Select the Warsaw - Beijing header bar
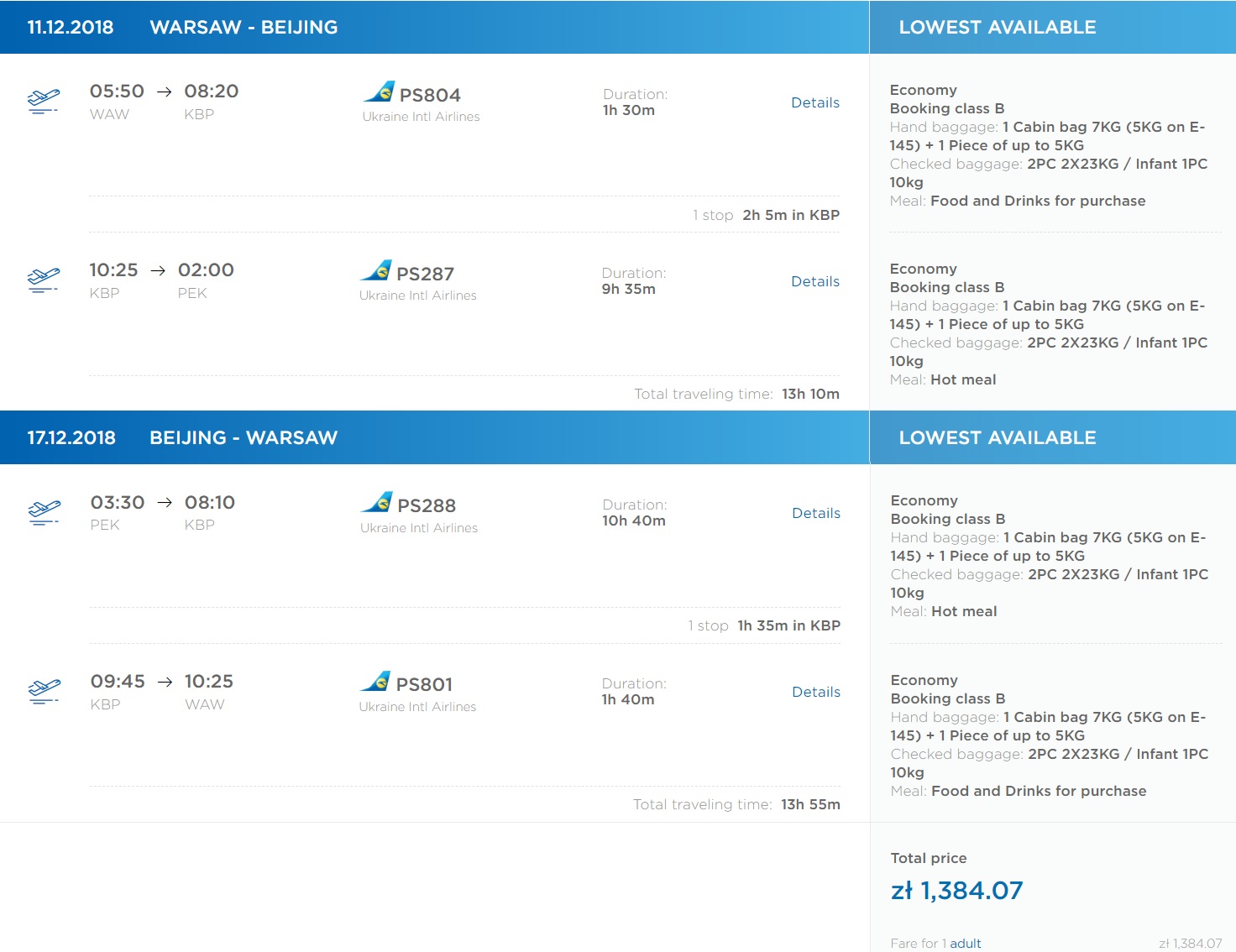The image size is (1236, 952). pyautogui.click(x=434, y=27)
